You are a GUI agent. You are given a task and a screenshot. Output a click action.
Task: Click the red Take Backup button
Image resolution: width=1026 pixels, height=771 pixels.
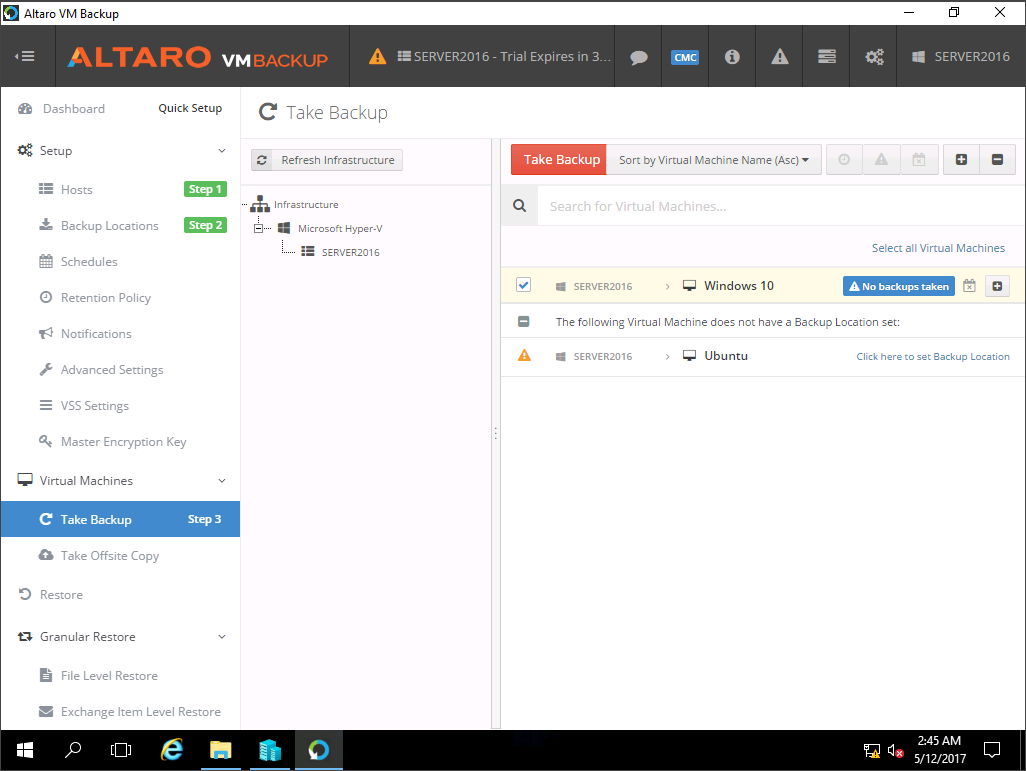point(559,160)
